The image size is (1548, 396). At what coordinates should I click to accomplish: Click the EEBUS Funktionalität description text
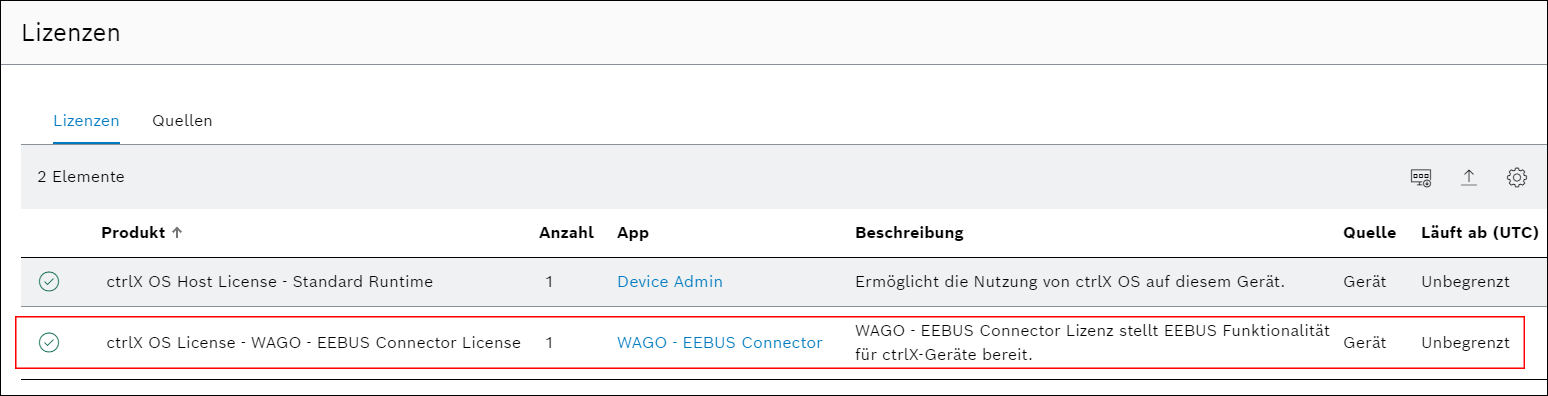[1092, 343]
